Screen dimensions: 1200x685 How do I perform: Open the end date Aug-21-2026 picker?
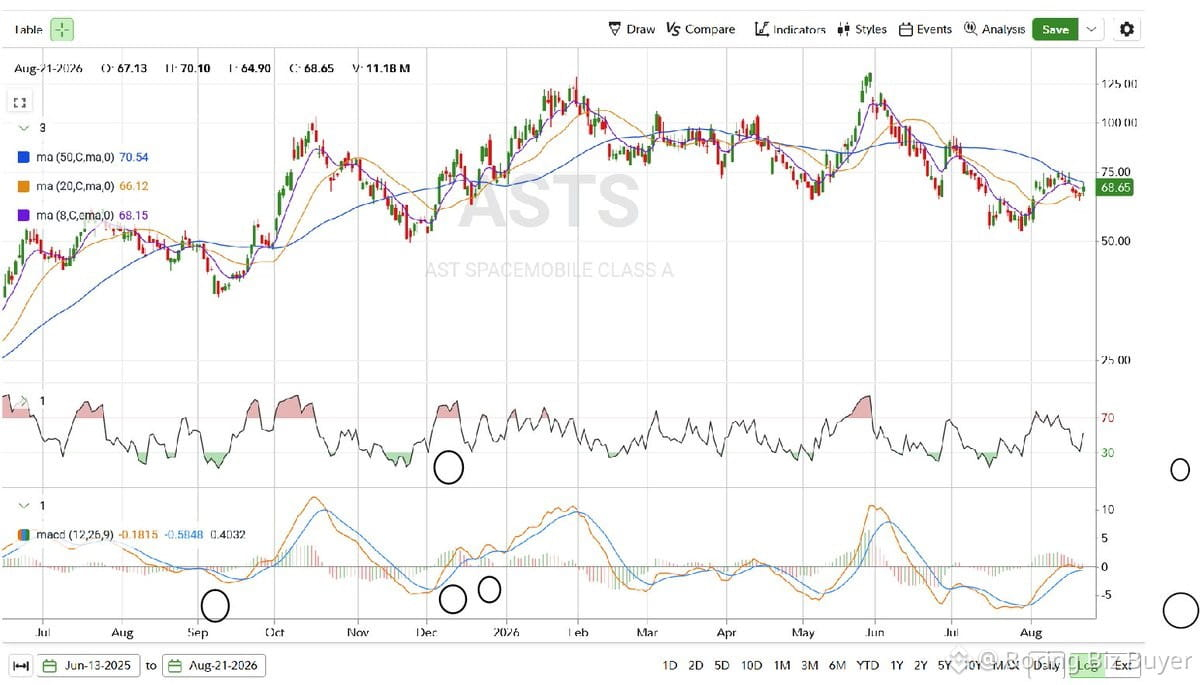214,665
